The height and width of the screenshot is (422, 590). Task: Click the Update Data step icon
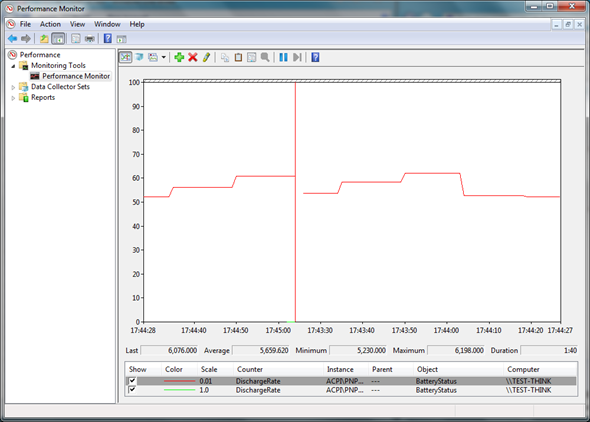tap(297, 57)
